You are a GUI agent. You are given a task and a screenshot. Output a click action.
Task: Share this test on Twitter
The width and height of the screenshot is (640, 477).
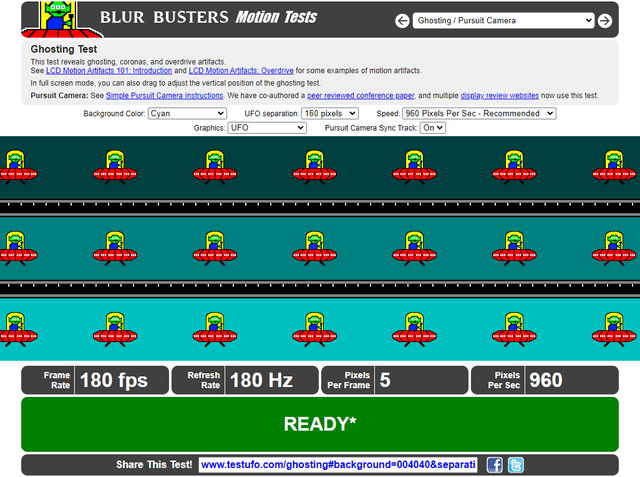point(516,465)
